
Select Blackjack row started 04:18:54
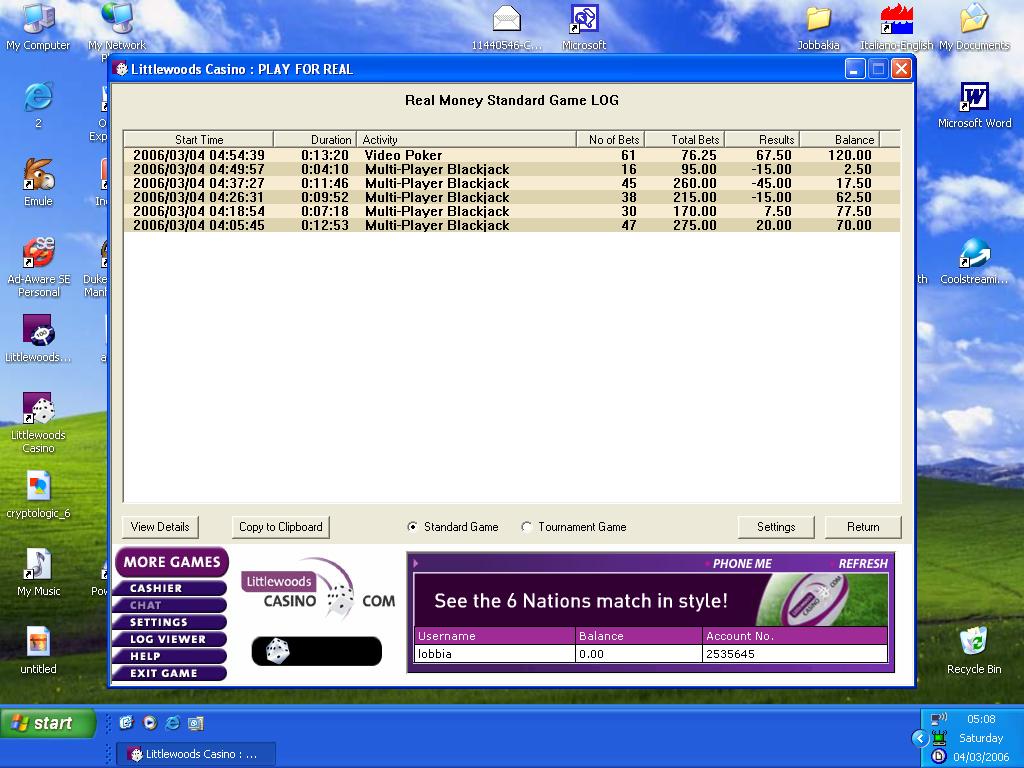(x=511, y=211)
